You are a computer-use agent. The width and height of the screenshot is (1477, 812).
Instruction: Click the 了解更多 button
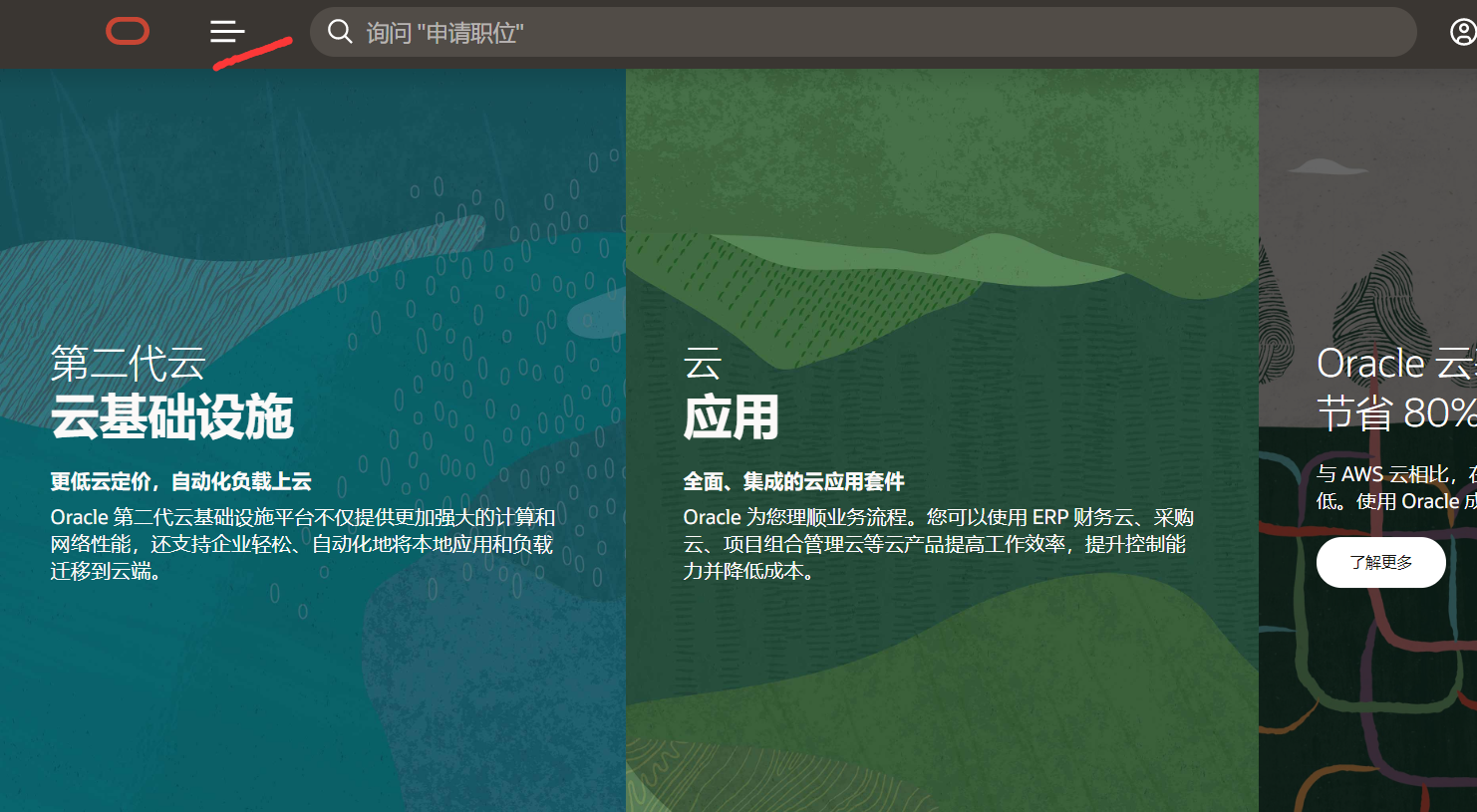[1380, 562]
